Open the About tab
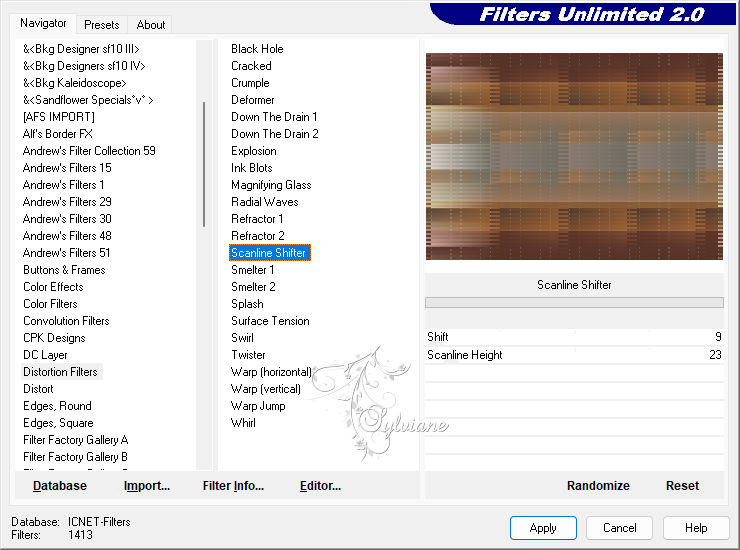Image resolution: width=740 pixels, height=550 pixels. pyautogui.click(x=151, y=25)
